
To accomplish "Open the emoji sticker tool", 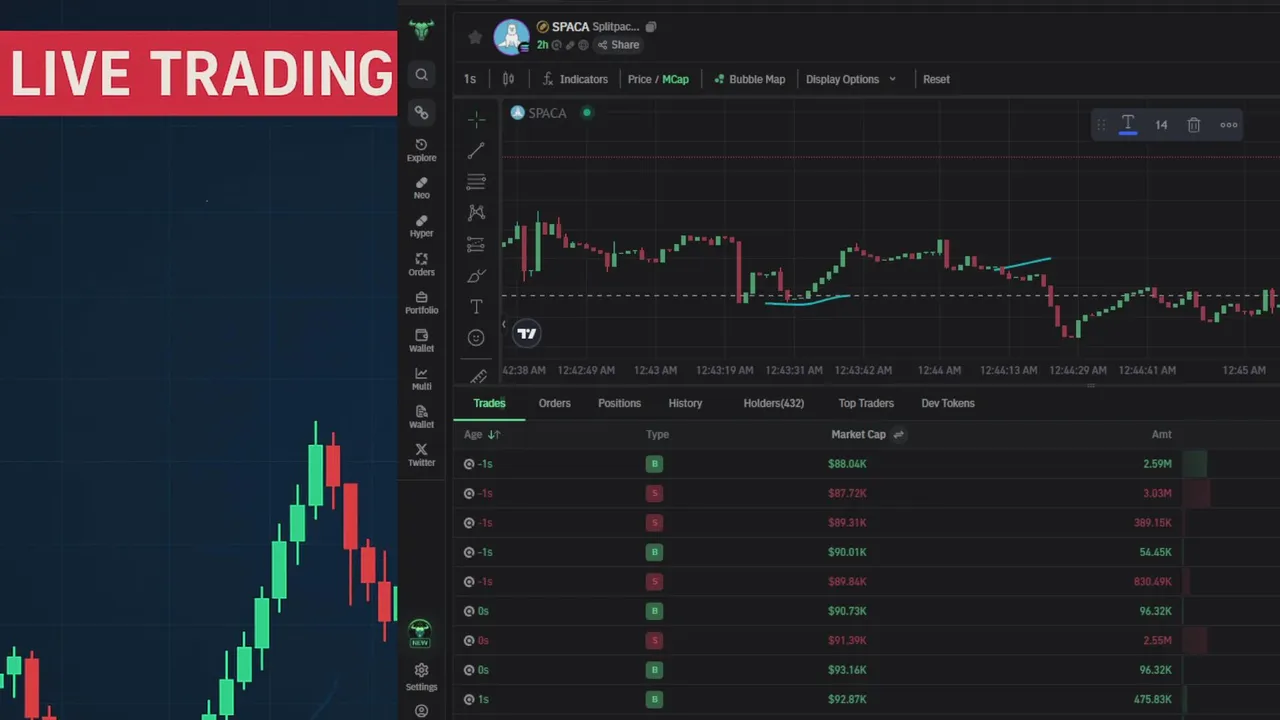I will 476,338.
